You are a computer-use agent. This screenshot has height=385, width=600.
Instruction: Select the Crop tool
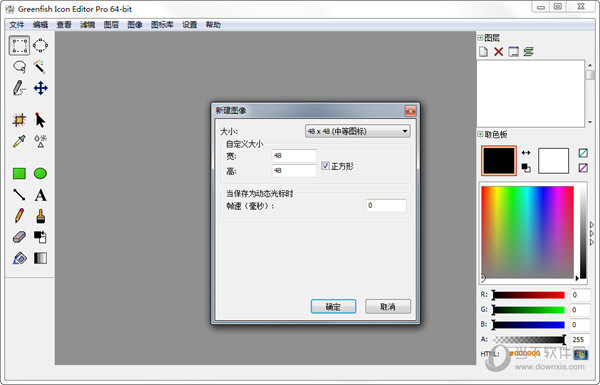(x=19, y=120)
